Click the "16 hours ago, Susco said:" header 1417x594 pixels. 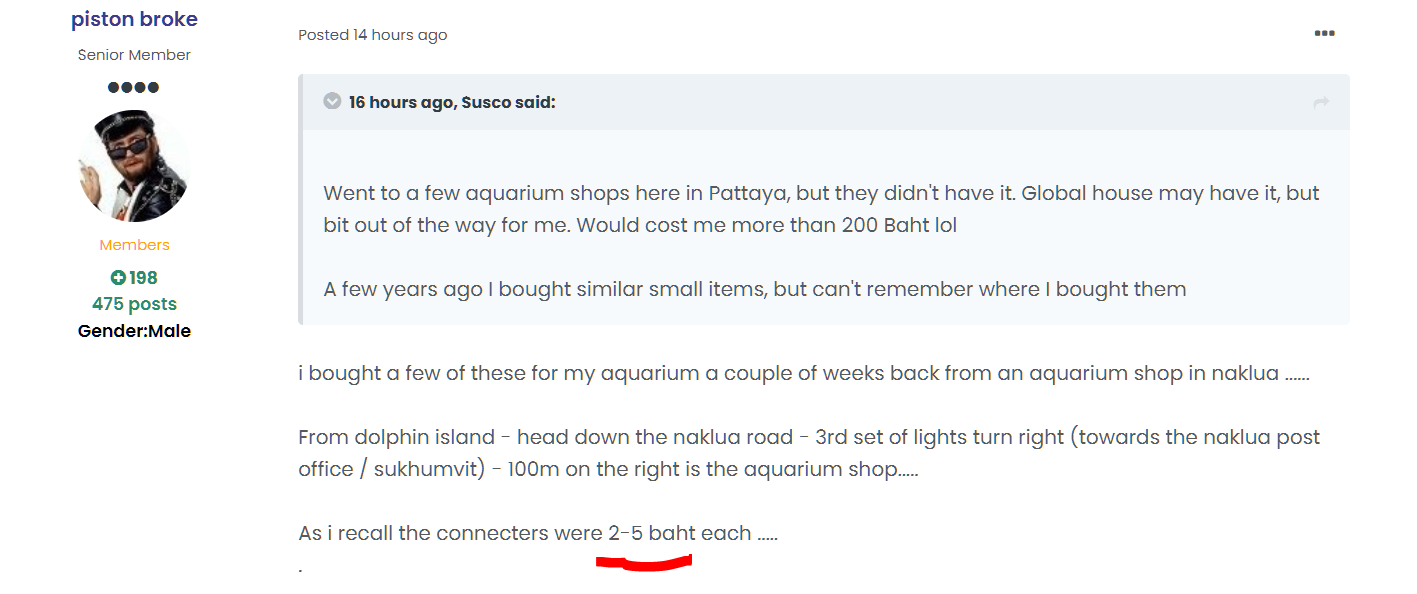coord(451,102)
